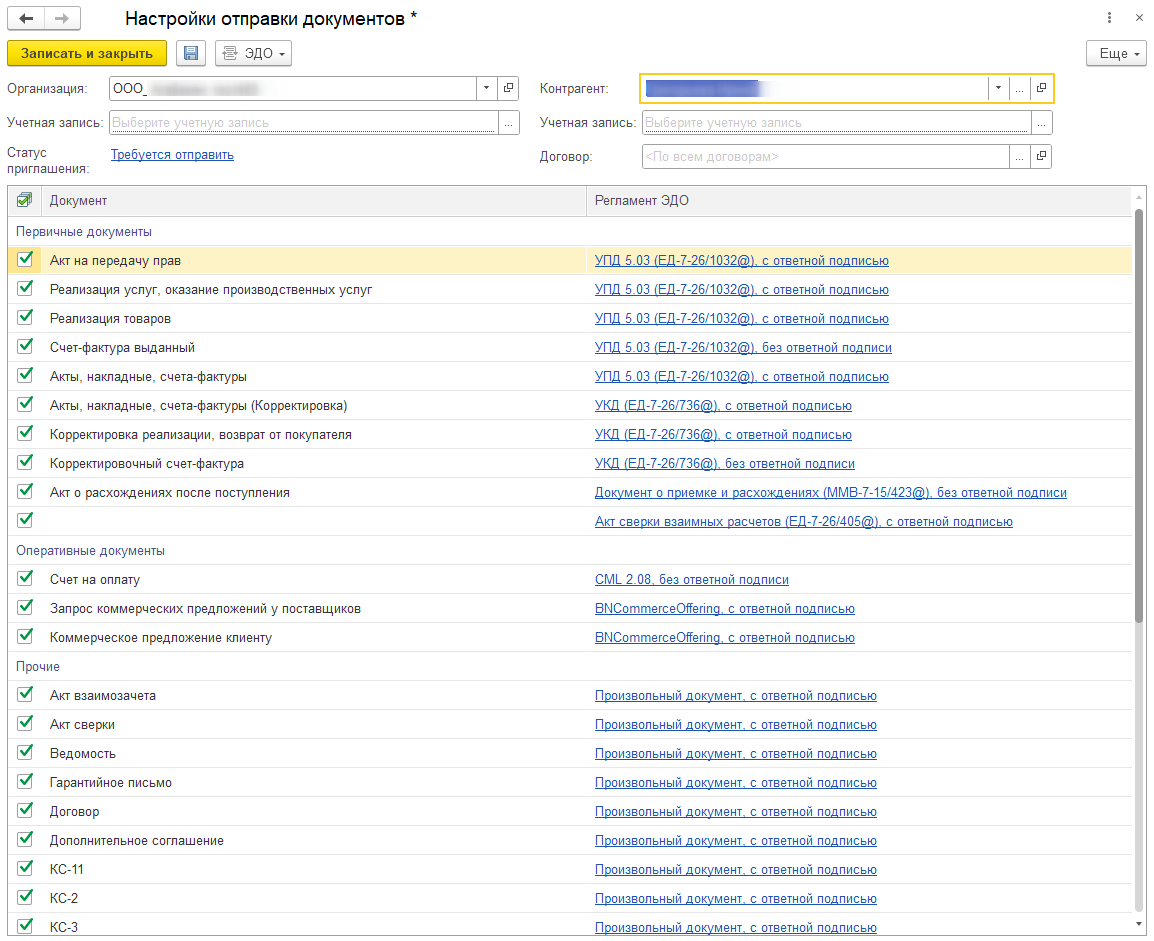Uncheck the Реализация товаров checkbox

click(25, 318)
